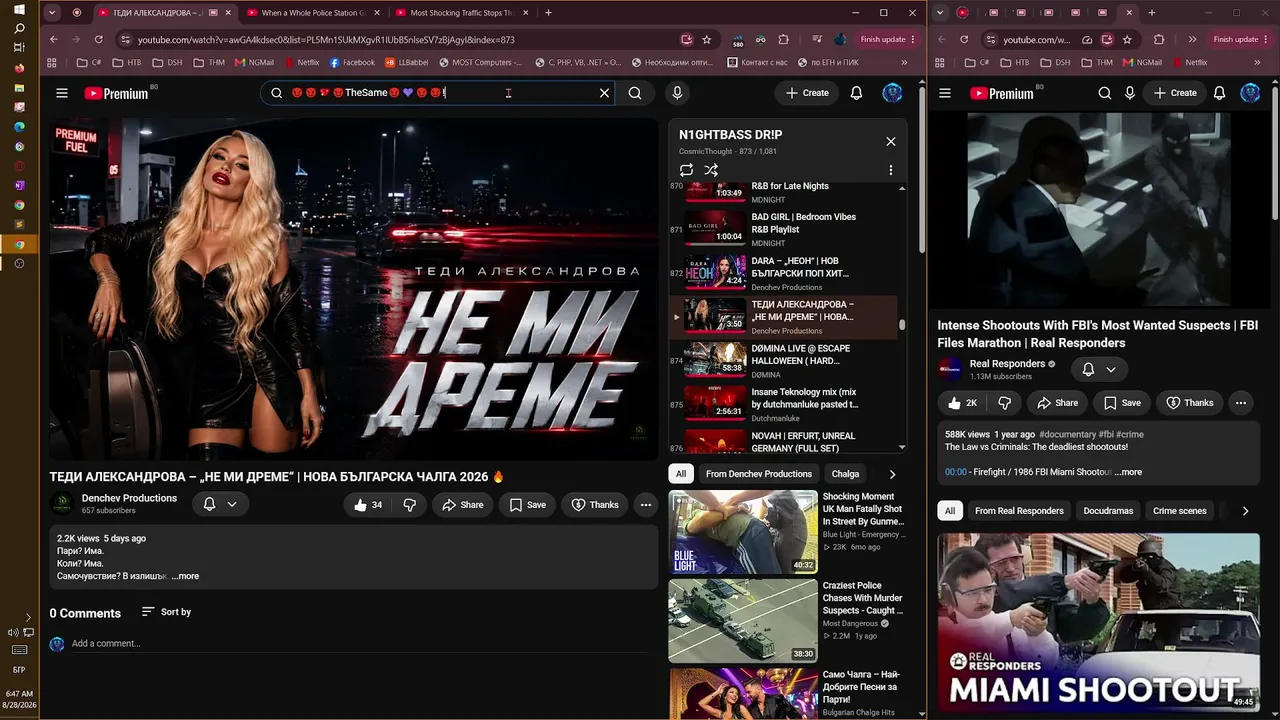This screenshot has height=720, width=1280.
Task: Close the N1GHTBASS DR!P playlist panel
Action: pyautogui.click(x=891, y=141)
